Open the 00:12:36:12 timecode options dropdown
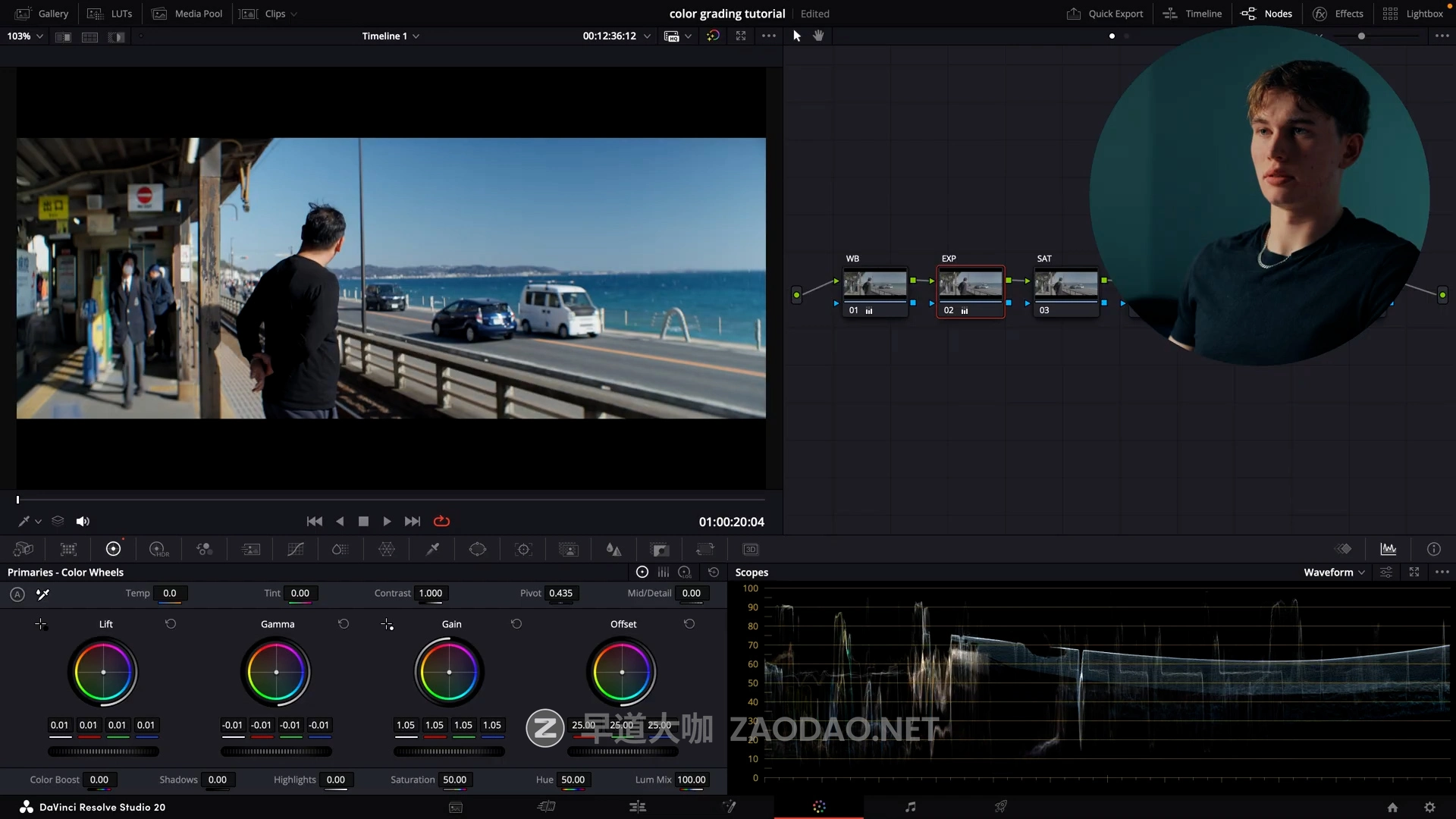This screenshot has width=1456, height=819. pyautogui.click(x=647, y=36)
